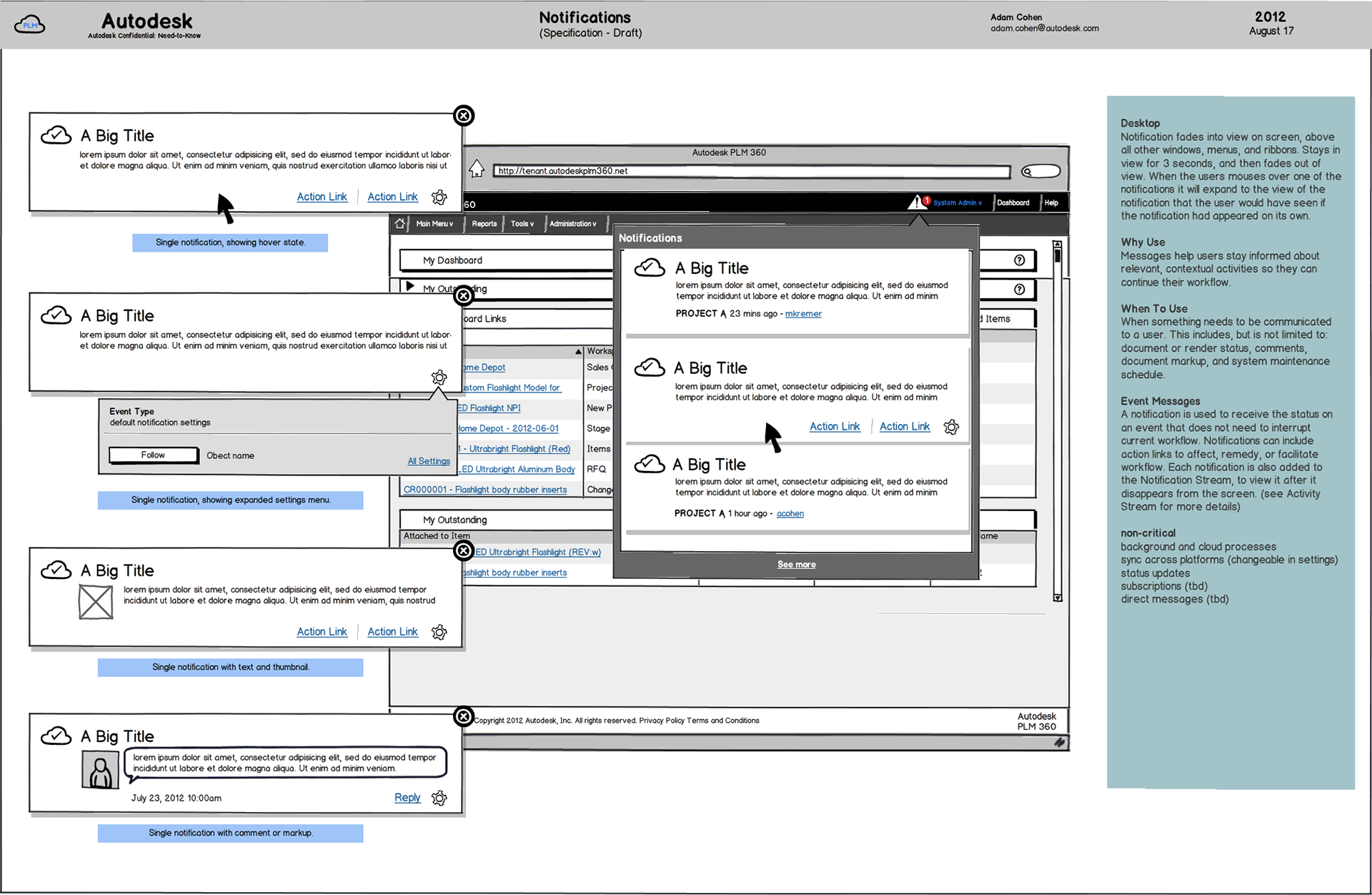Viewport: 1372px width, 895px height.
Task: Click the See more link in Notifications
Action: click(796, 565)
